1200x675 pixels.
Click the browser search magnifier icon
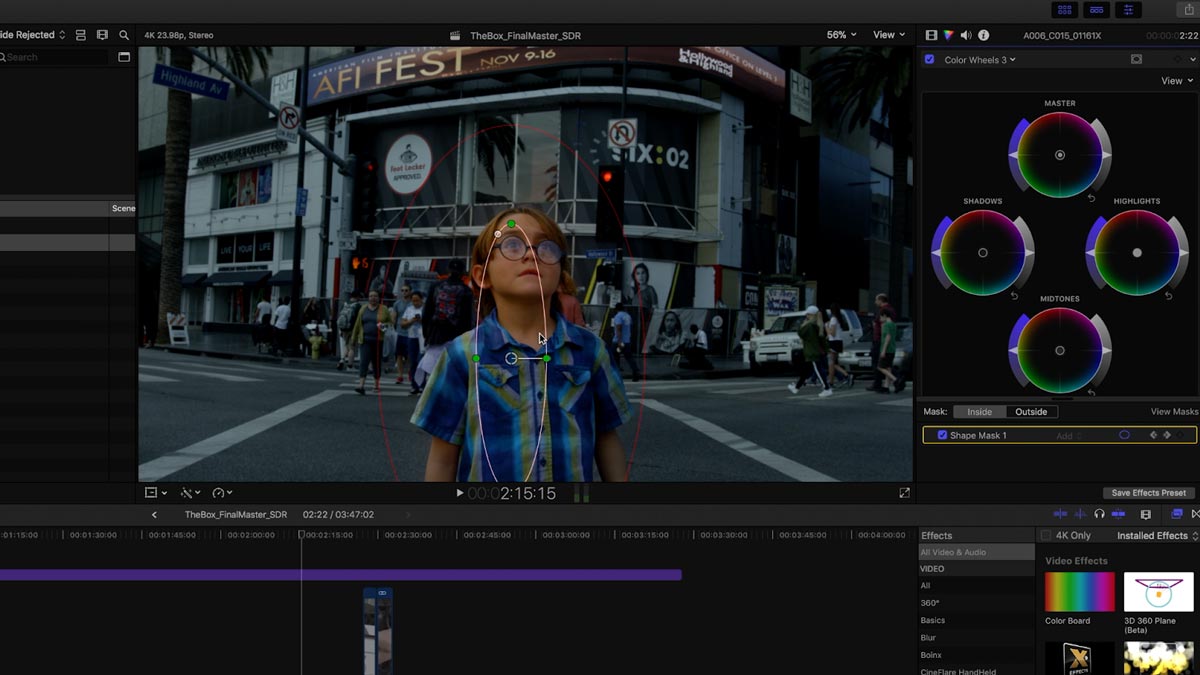[x=124, y=35]
